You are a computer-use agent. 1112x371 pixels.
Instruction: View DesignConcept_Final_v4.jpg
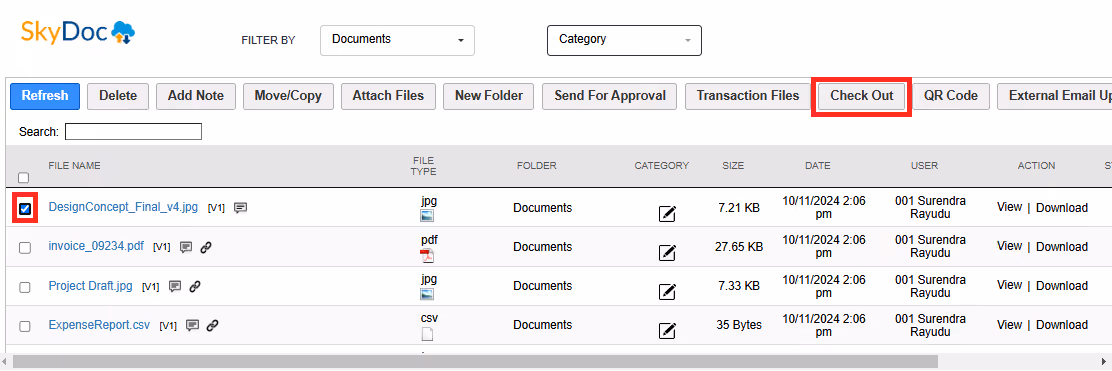pos(1009,207)
